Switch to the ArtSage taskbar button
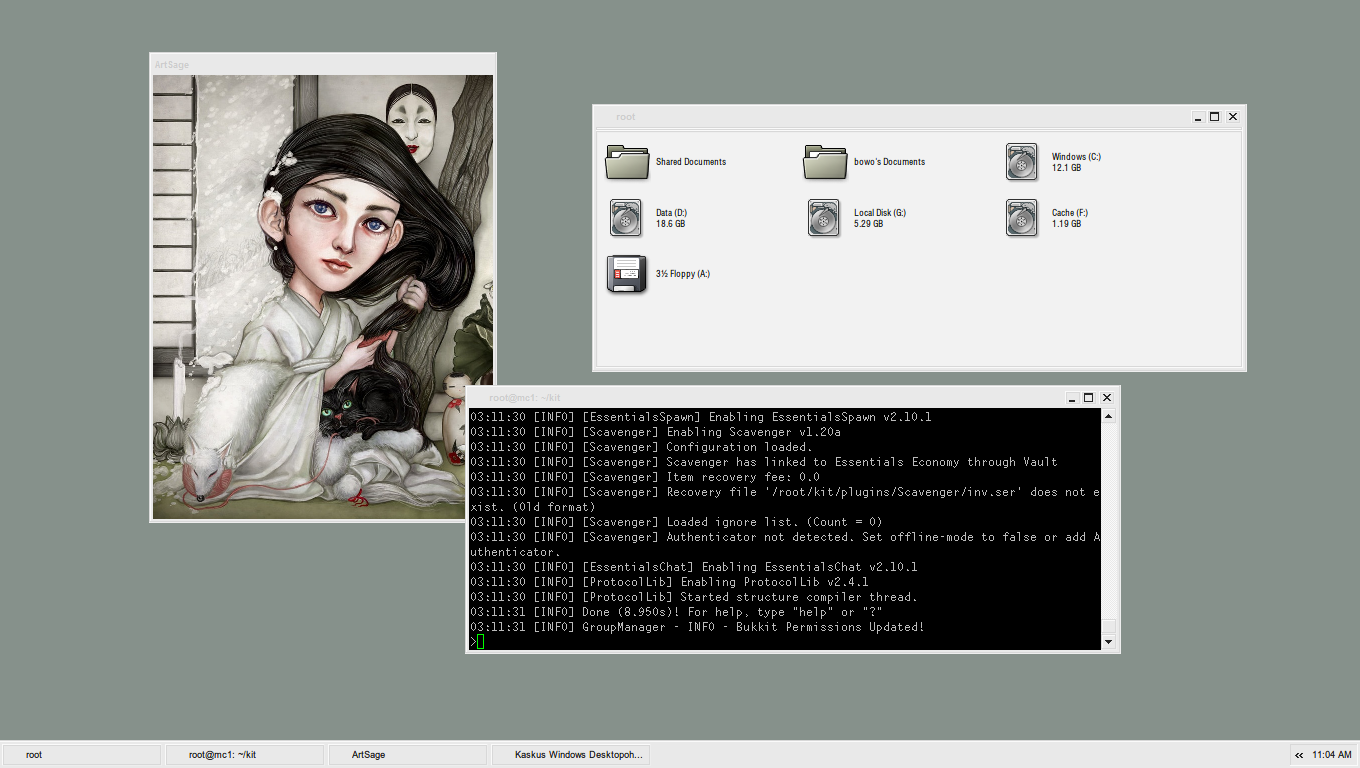The width and height of the screenshot is (1360, 768). click(x=407, y=755)
